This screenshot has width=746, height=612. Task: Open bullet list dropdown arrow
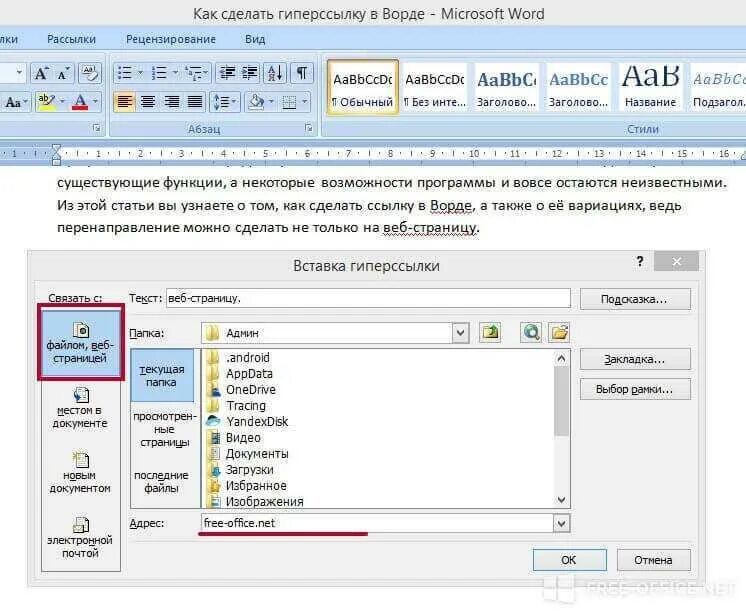coord(140,73)
